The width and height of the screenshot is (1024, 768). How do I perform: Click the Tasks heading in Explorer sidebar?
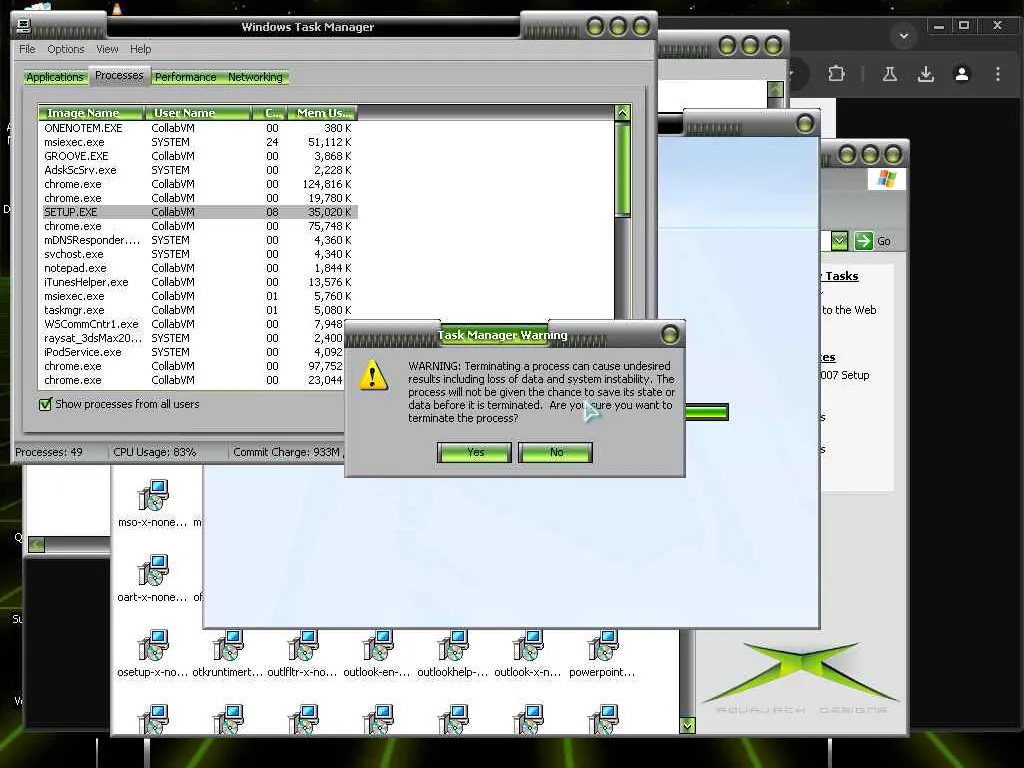(x=841, y=276)
